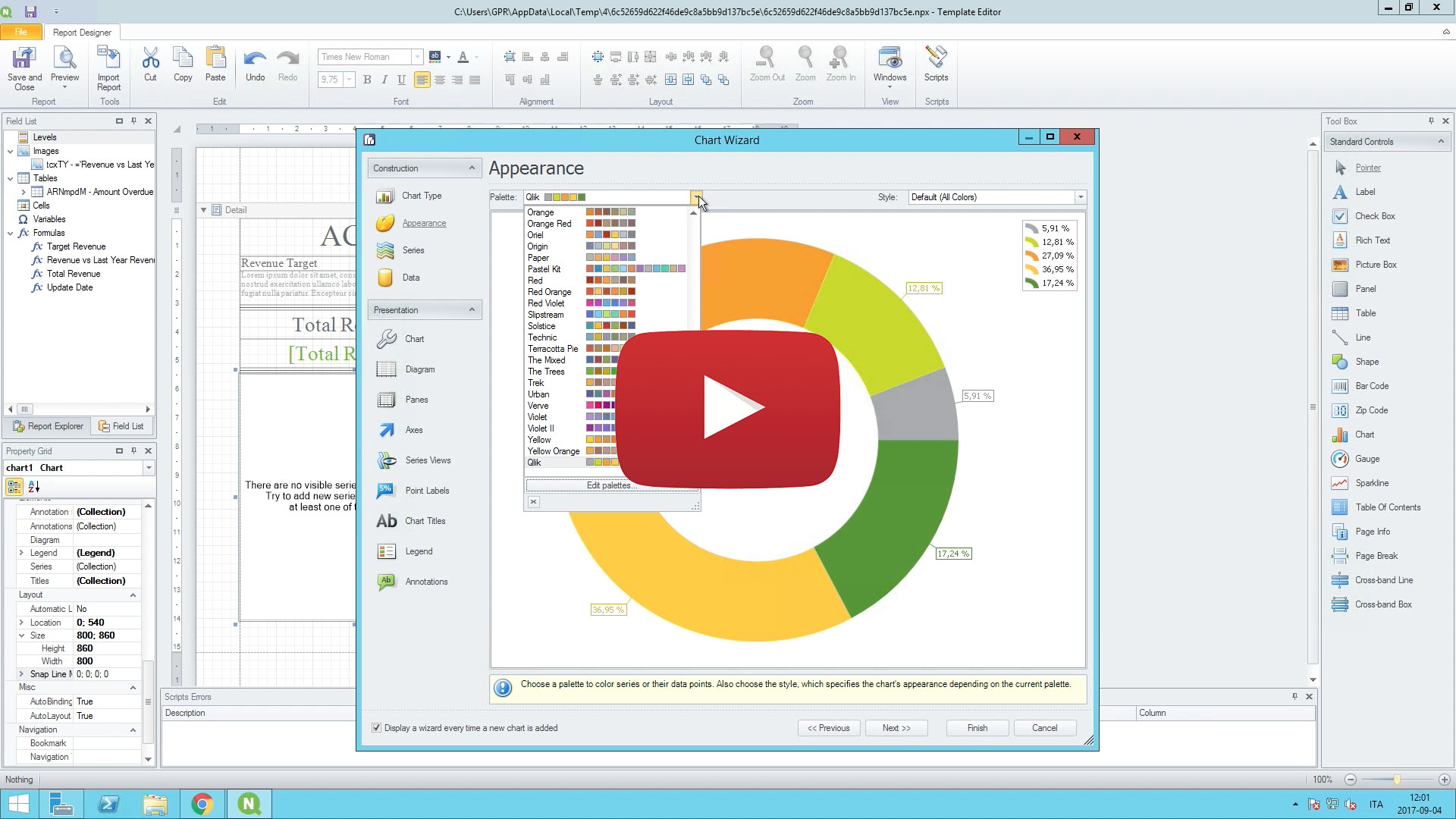Click the Previous button
1456x819 pixels.
click(x=828, y=728)
